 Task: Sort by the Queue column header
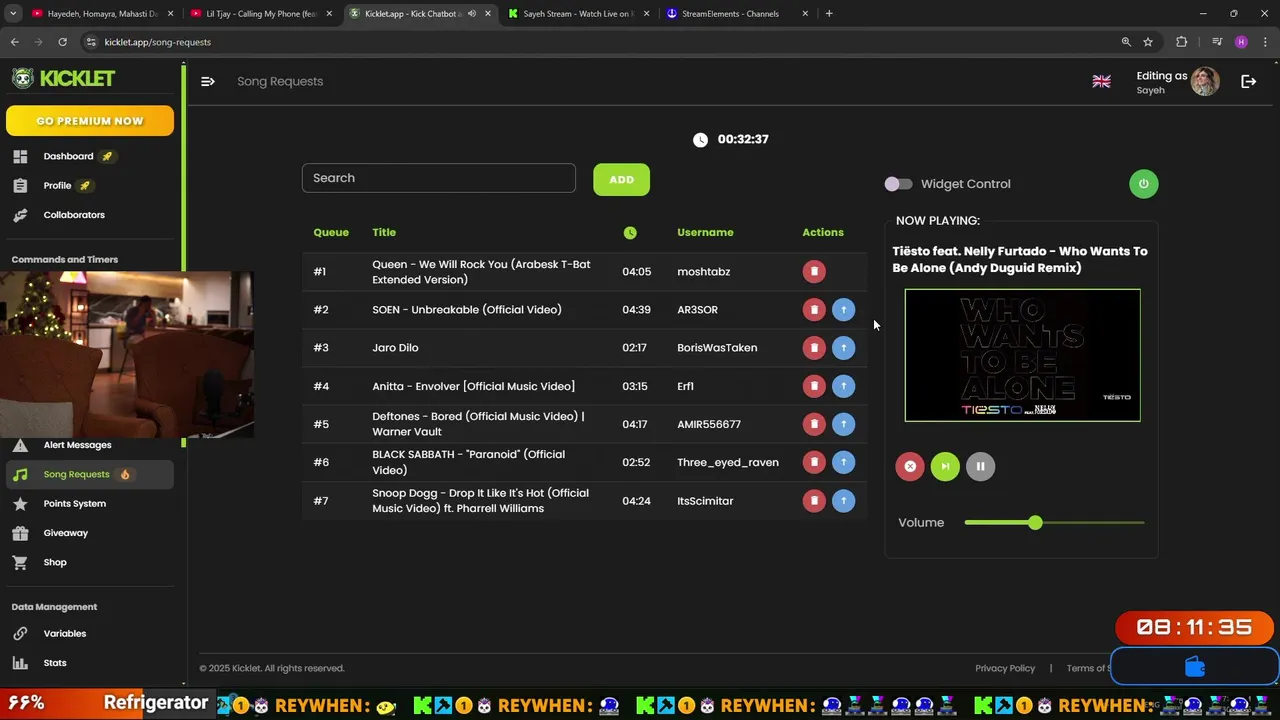(x=331, y=232)
